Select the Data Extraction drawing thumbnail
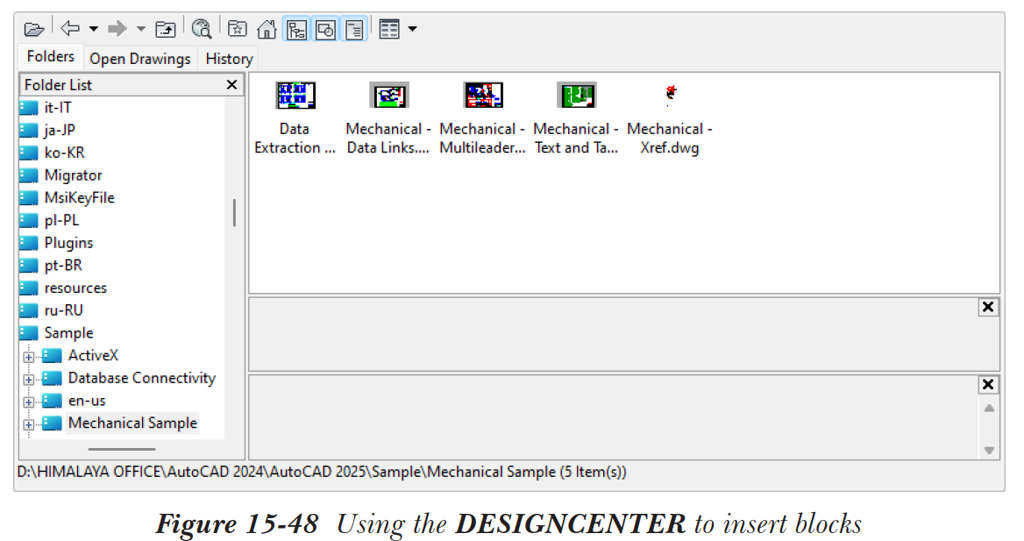1024x541 pixels. (295, 95)
